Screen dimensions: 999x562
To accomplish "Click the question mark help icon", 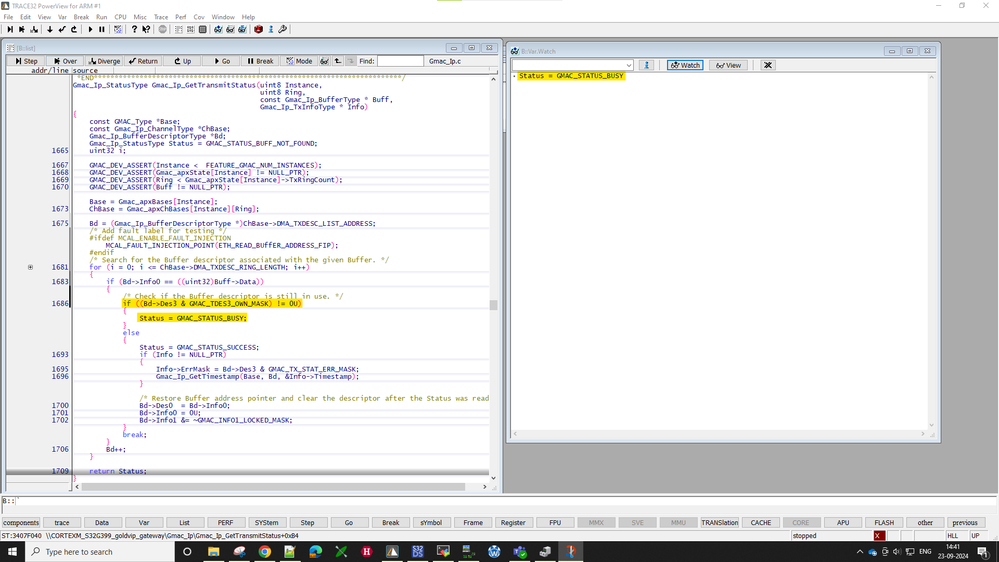I will (x=134, y=29).
